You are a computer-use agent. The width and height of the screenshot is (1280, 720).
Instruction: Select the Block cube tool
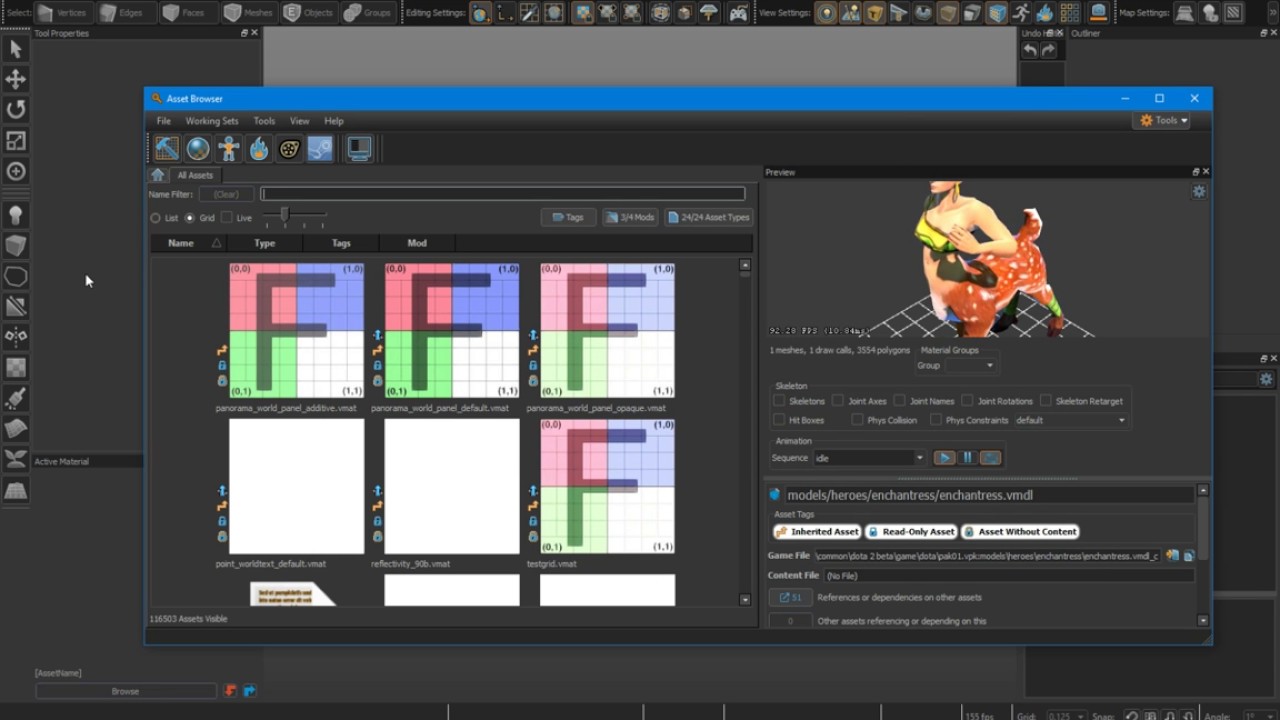(x=16, y=245)
